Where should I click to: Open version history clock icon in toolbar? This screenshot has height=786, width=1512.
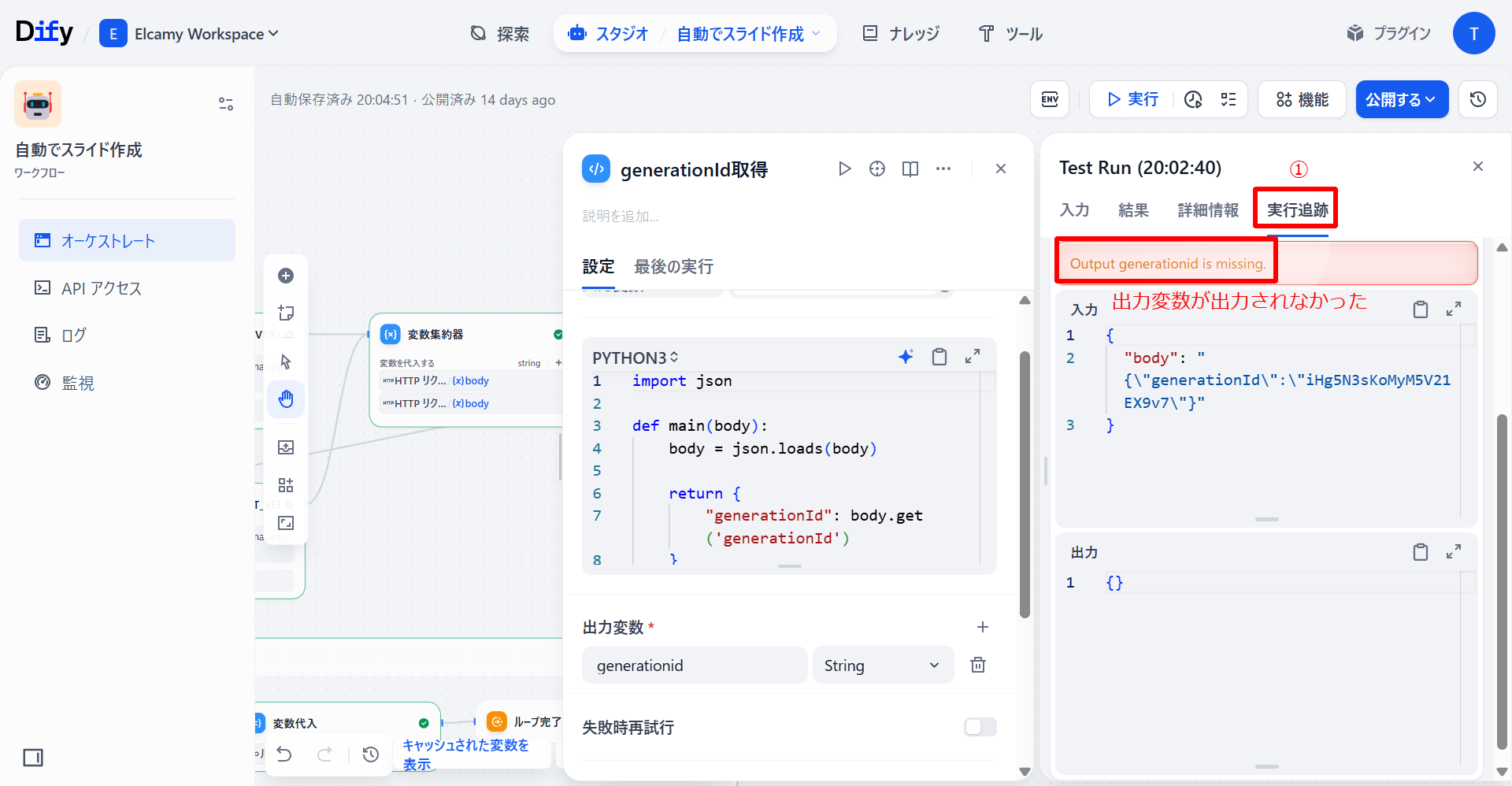point(1477,99)
